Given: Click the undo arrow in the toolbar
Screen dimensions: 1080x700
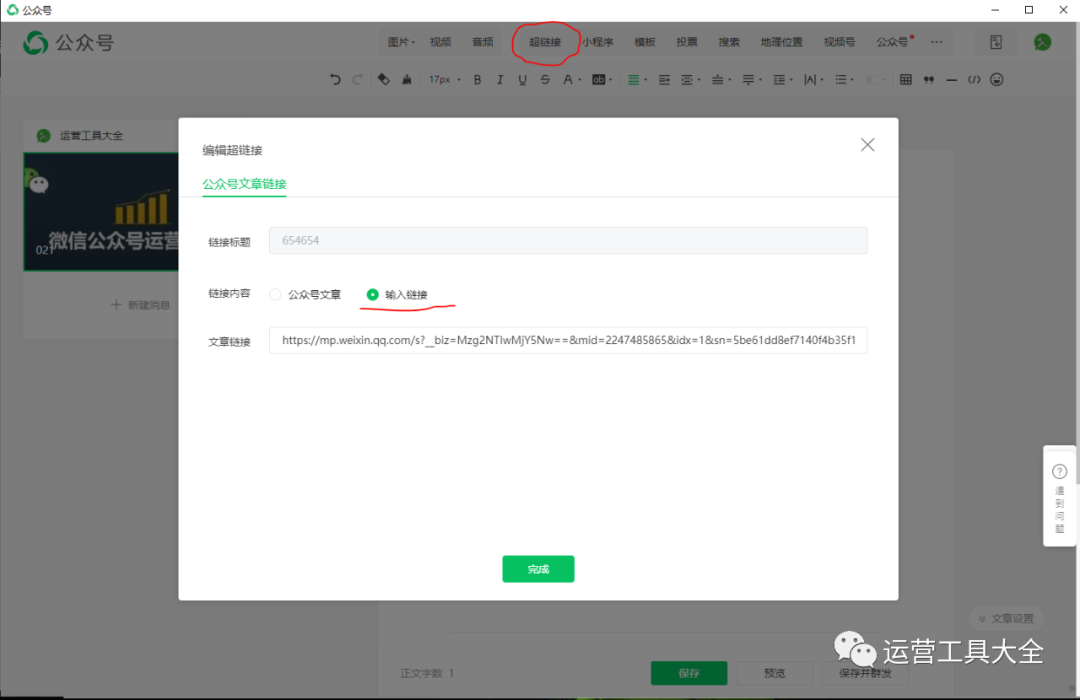Looking at the screenshot, I should click(335, 80).
